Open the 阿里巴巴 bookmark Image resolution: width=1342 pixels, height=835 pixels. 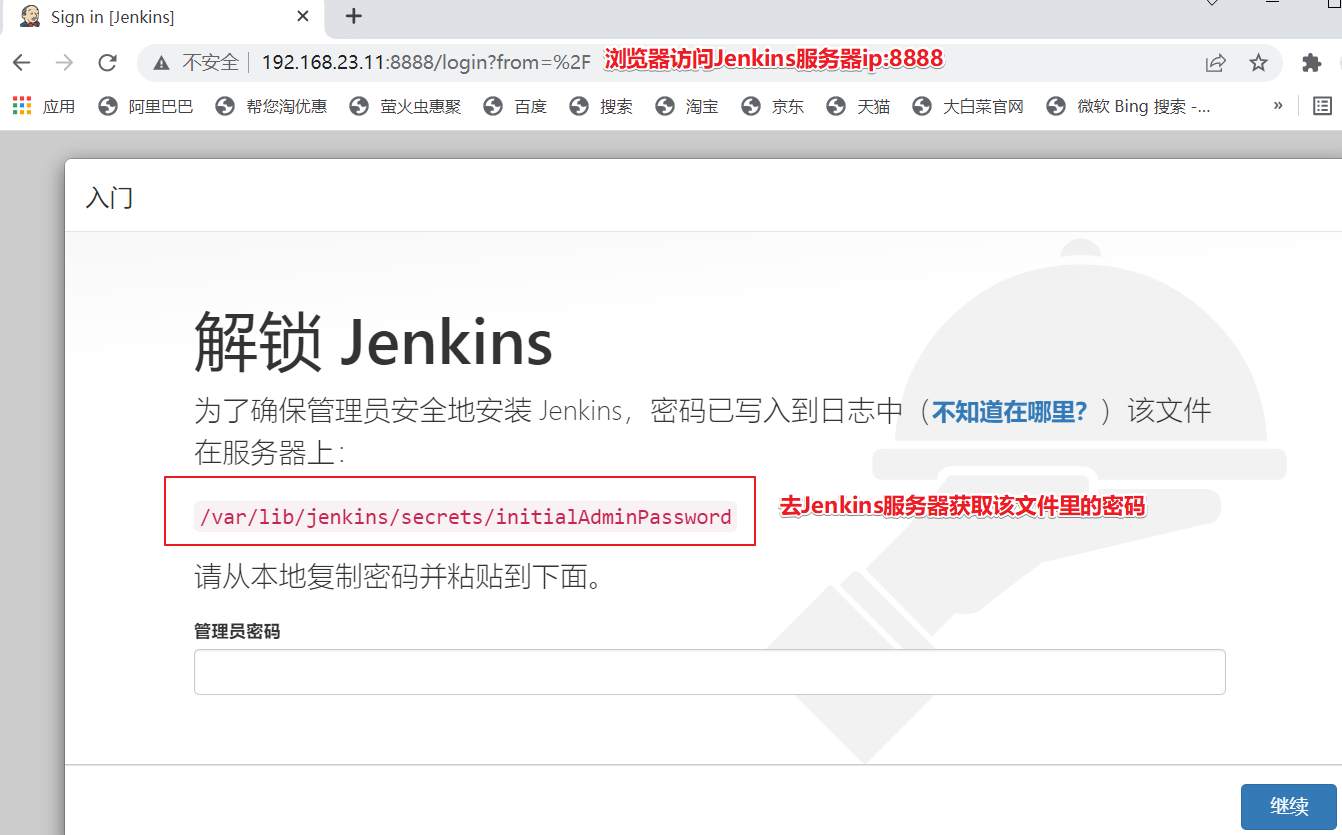click(146, 106)
